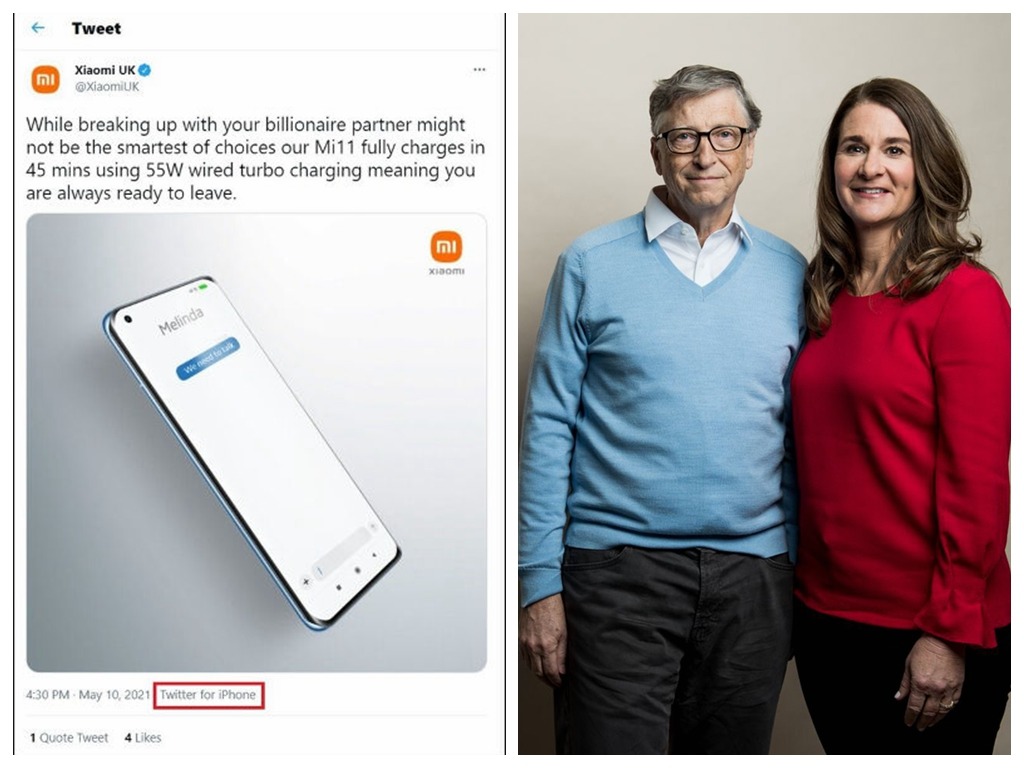Image resolution: width=1024 pixels, height=768 pixels.
Task: Click the plus icon on the phone screen
Action: [x=306, y=581]
